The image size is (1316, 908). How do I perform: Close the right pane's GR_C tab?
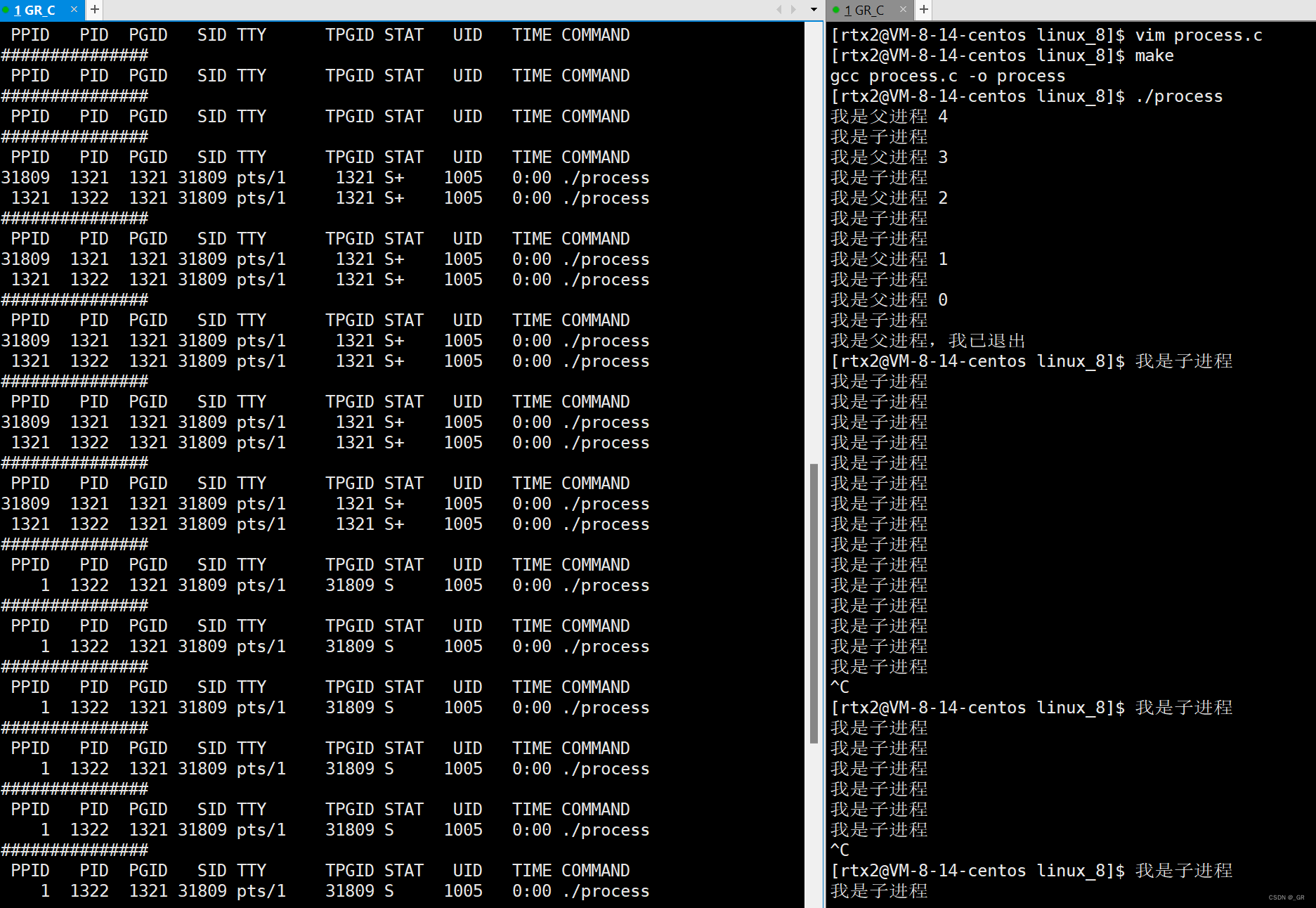click(x=904, y=10)
